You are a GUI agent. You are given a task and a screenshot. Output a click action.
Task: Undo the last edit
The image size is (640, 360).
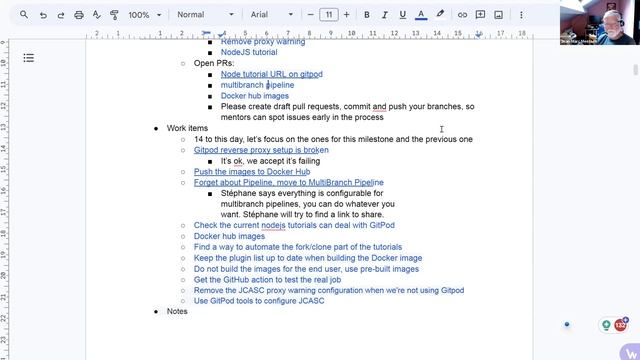tap(43, 15)
